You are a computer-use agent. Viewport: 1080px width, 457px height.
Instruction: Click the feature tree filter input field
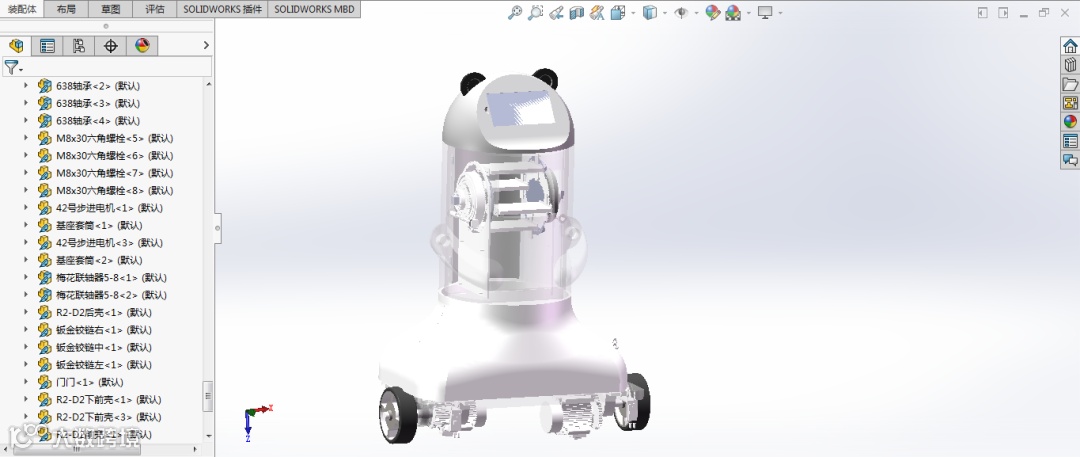point(118,67)
